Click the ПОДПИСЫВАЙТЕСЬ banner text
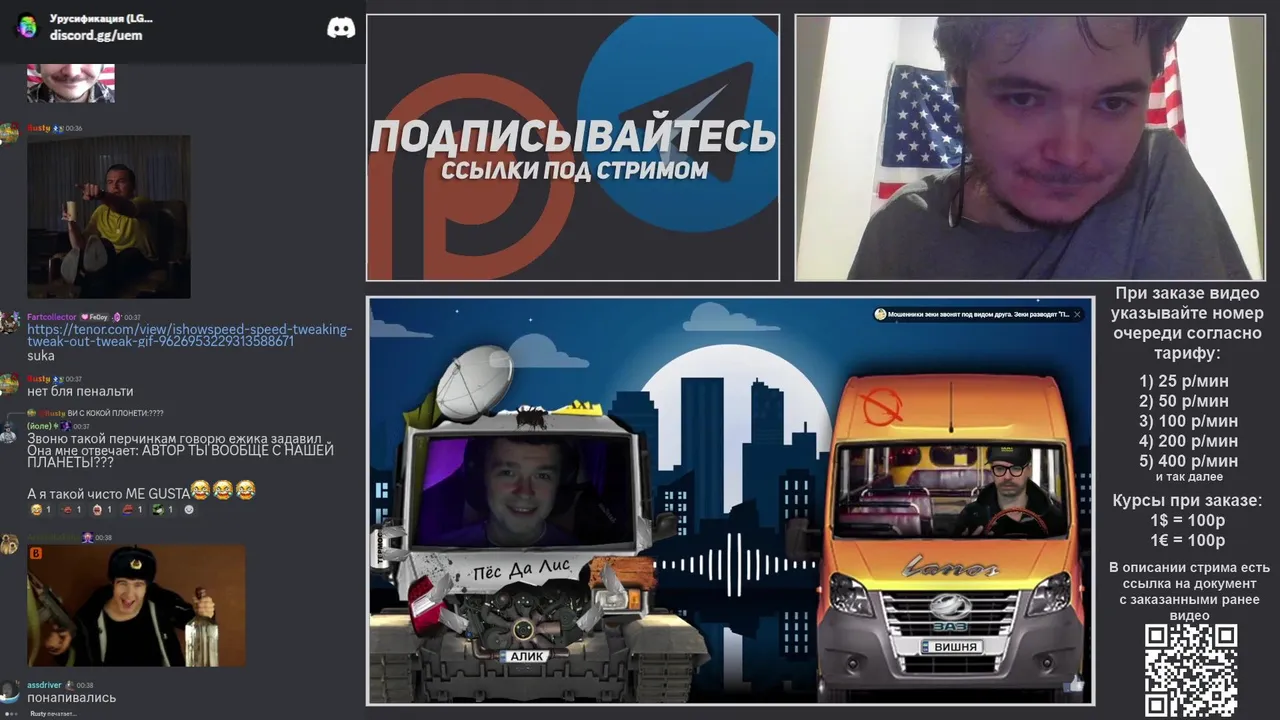 (573, 136)
